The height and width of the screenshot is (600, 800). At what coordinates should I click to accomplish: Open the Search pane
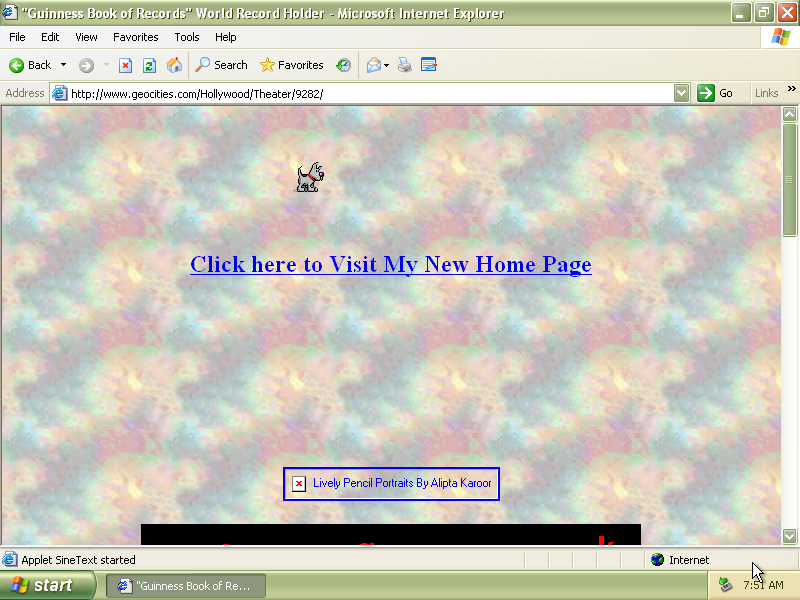pyautogui.click(x=221, y=65)
